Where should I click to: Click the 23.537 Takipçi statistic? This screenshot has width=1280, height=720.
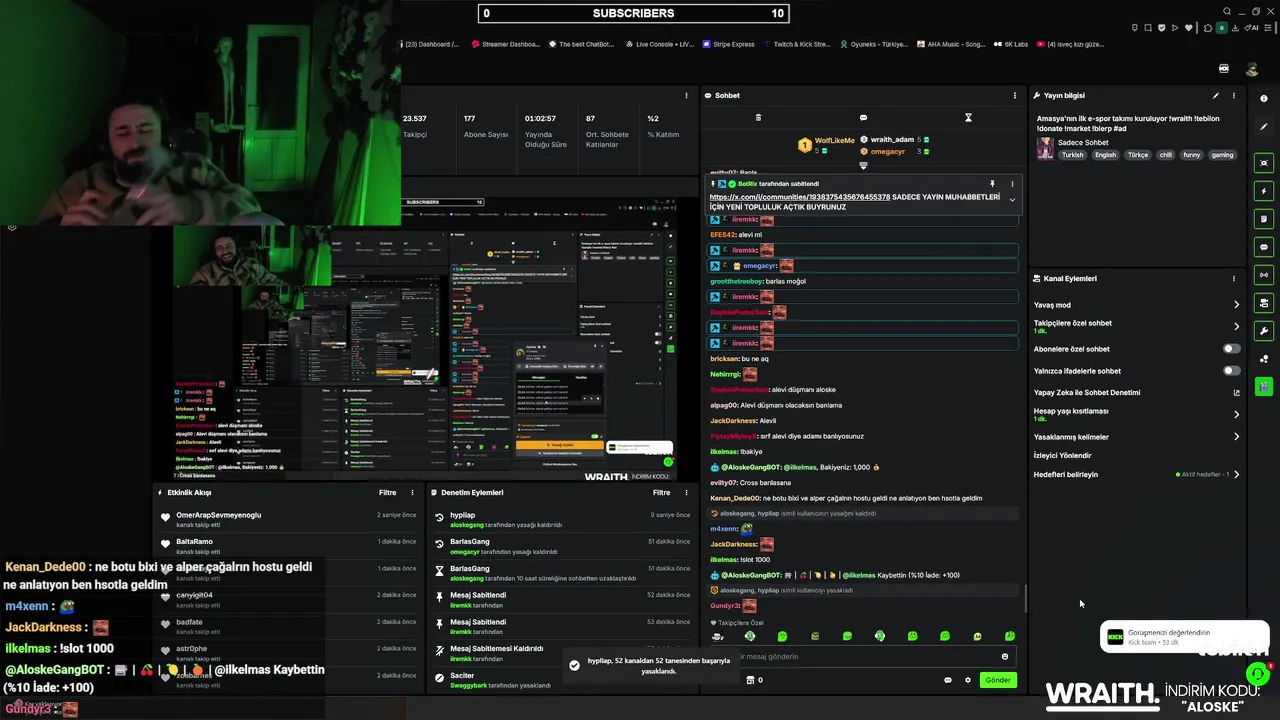point(415,126)
